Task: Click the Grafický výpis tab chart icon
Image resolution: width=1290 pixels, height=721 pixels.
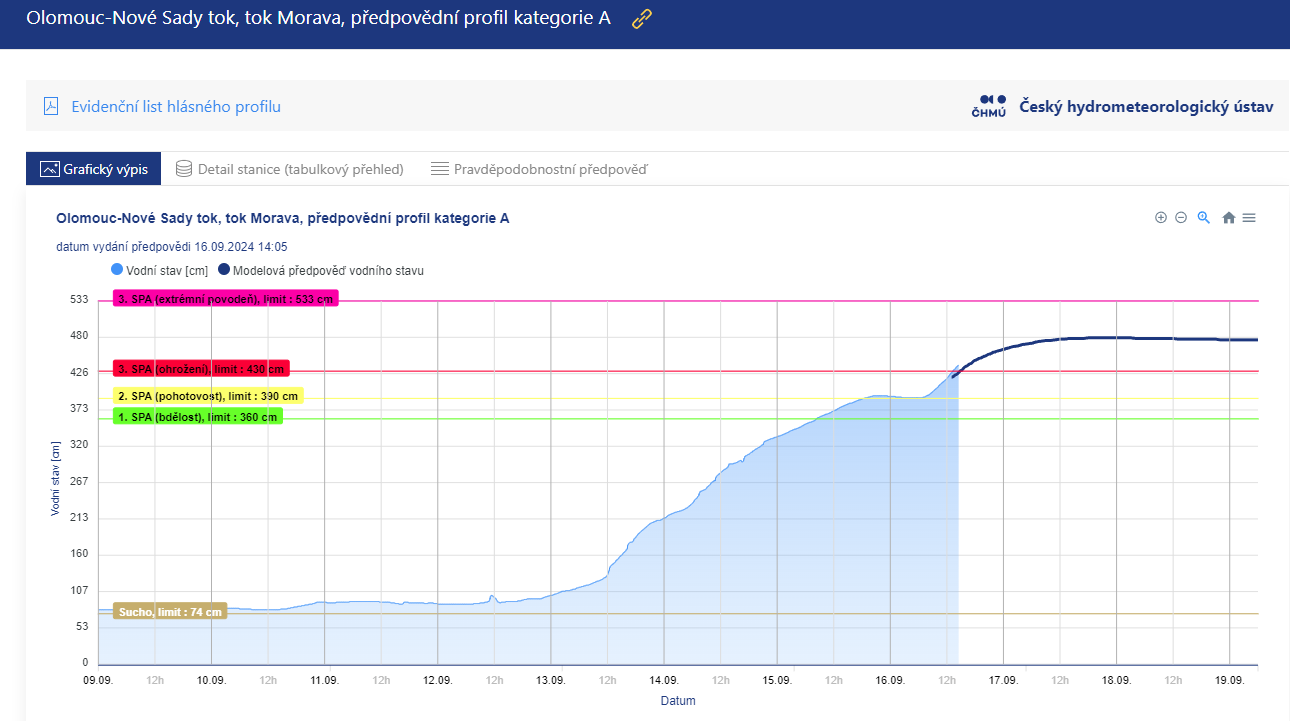Action: point(50,169)
